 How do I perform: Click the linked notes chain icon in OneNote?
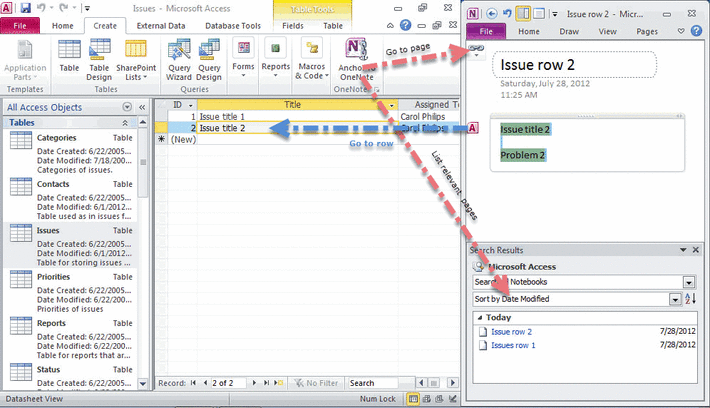[x=476, y=49]
